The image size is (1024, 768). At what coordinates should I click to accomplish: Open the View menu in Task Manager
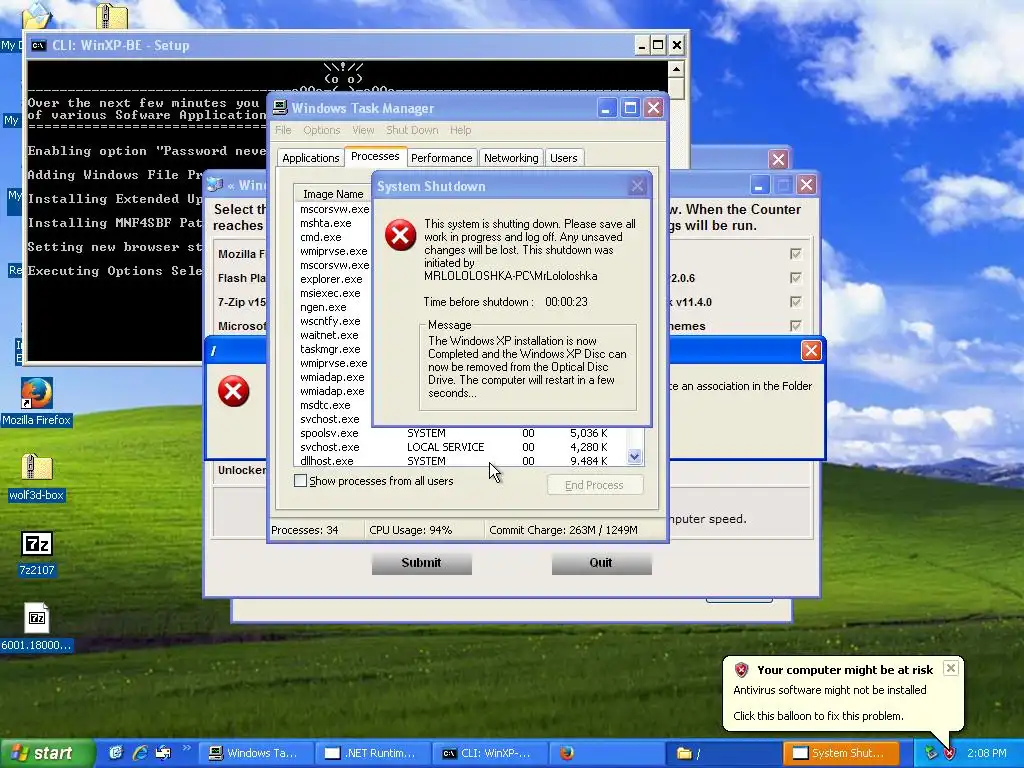coord(363,130)
